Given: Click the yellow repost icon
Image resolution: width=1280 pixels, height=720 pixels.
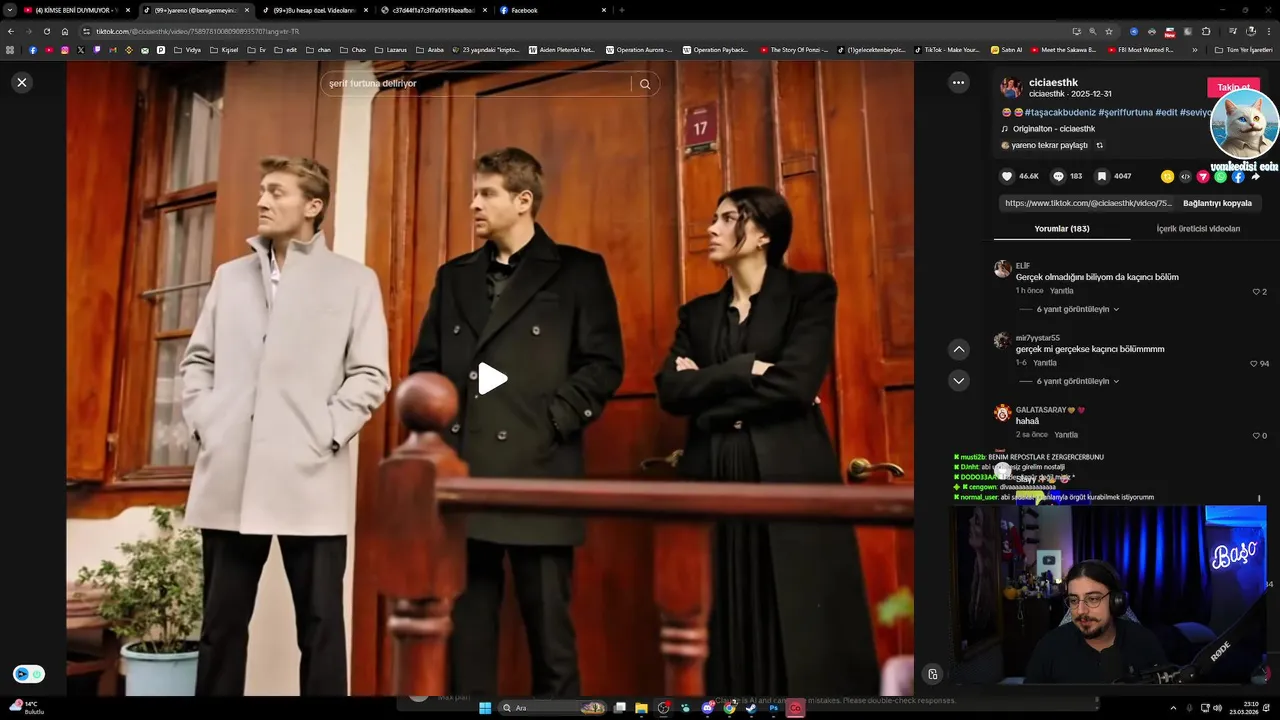Looking at the screenshot, I should [1167, 176].
